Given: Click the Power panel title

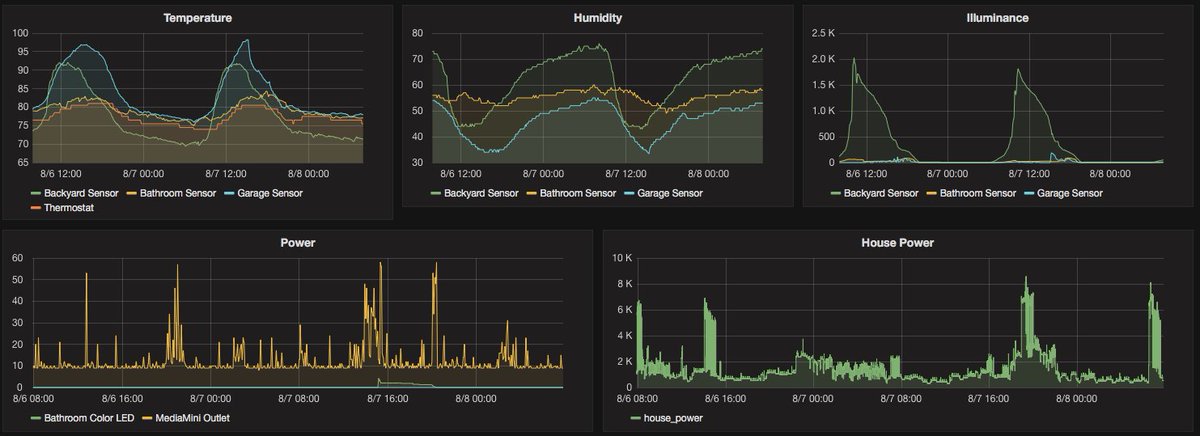Looking at the screenshot, I should pos(296,241).
